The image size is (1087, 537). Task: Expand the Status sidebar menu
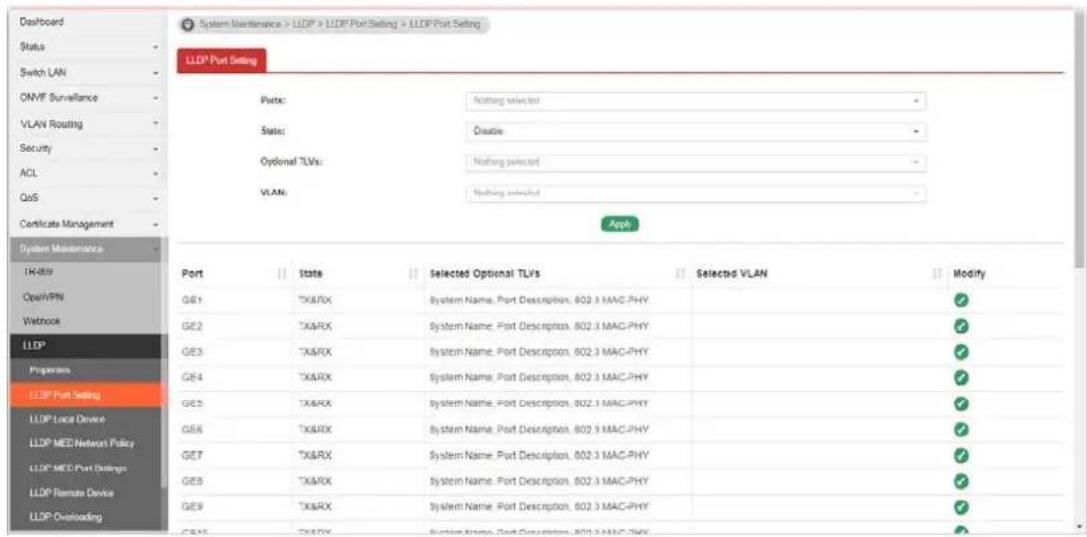click(87, 46)
